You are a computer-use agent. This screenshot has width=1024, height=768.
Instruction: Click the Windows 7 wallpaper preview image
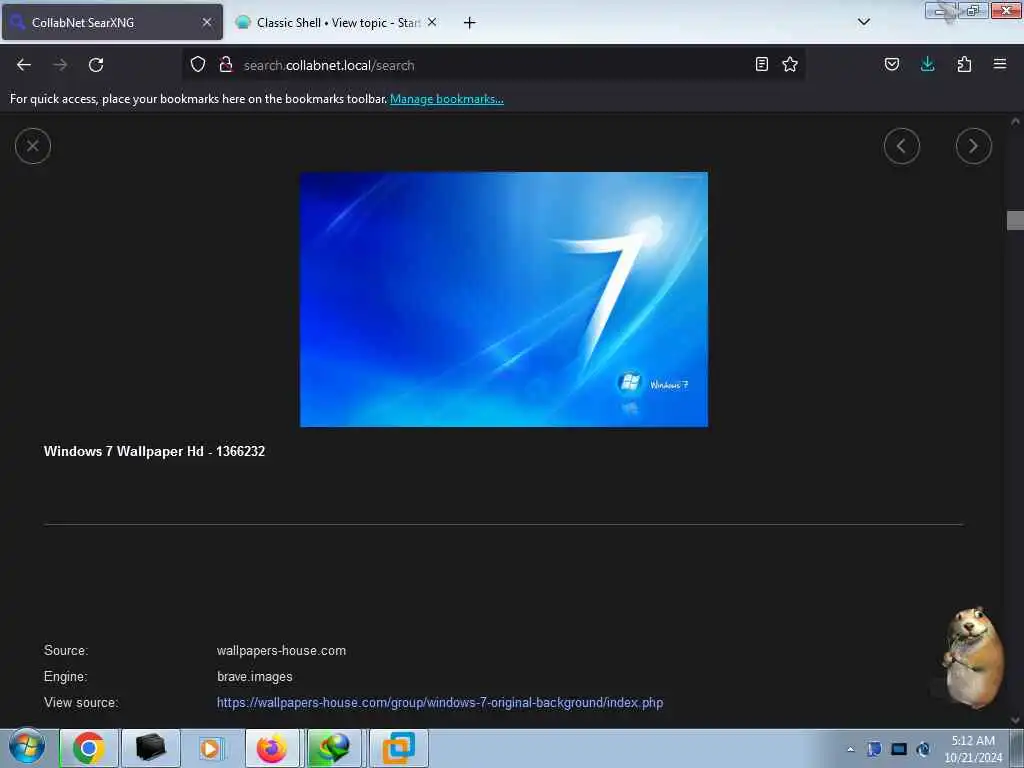[x=504, y=299]
